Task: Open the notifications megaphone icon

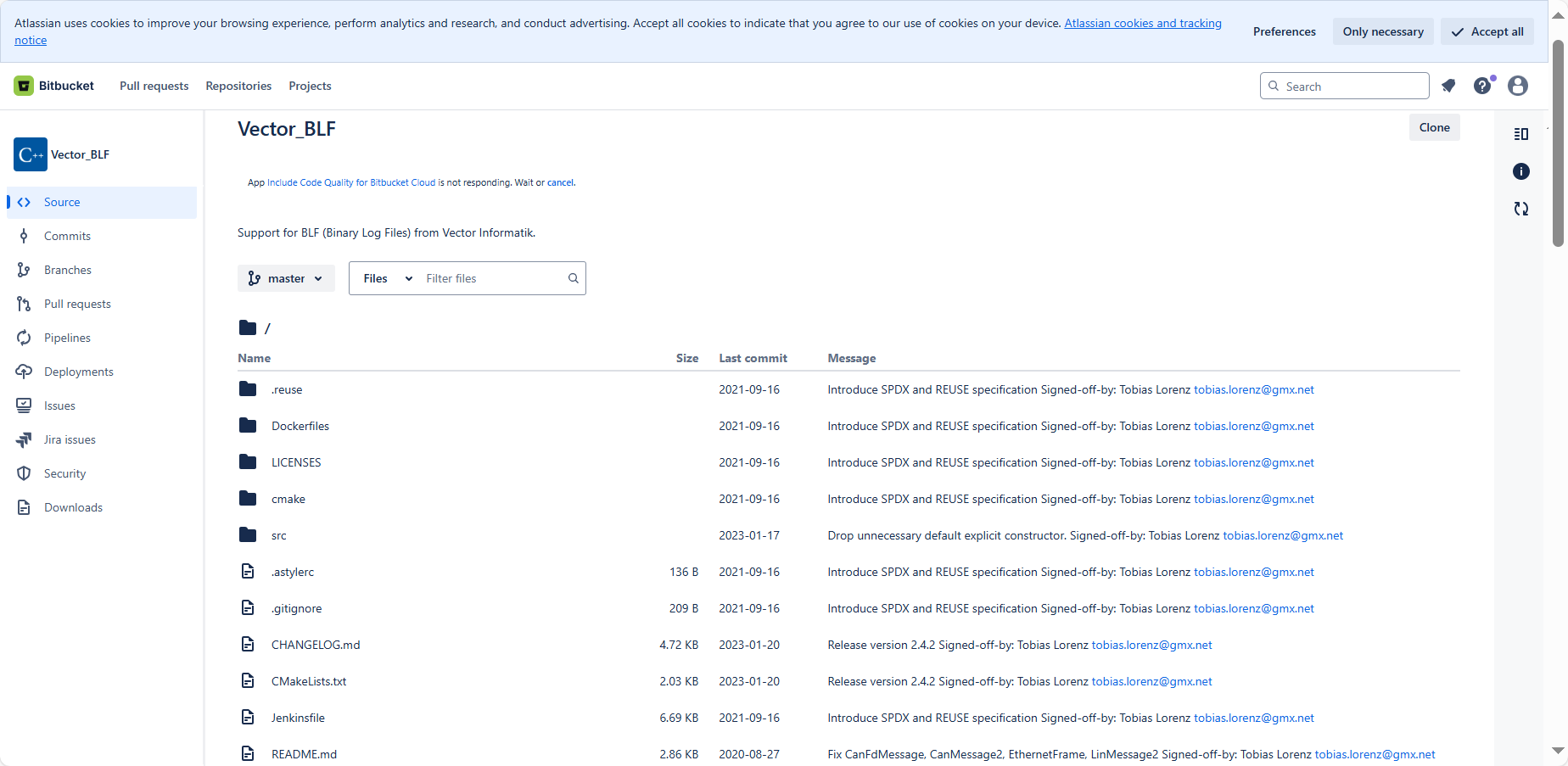Action: click(x=1448, y=86)
